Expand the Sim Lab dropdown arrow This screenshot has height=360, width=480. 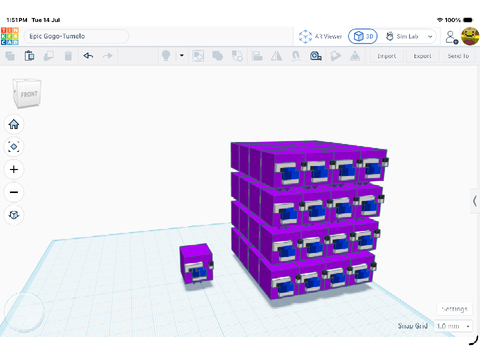[430, 36]
